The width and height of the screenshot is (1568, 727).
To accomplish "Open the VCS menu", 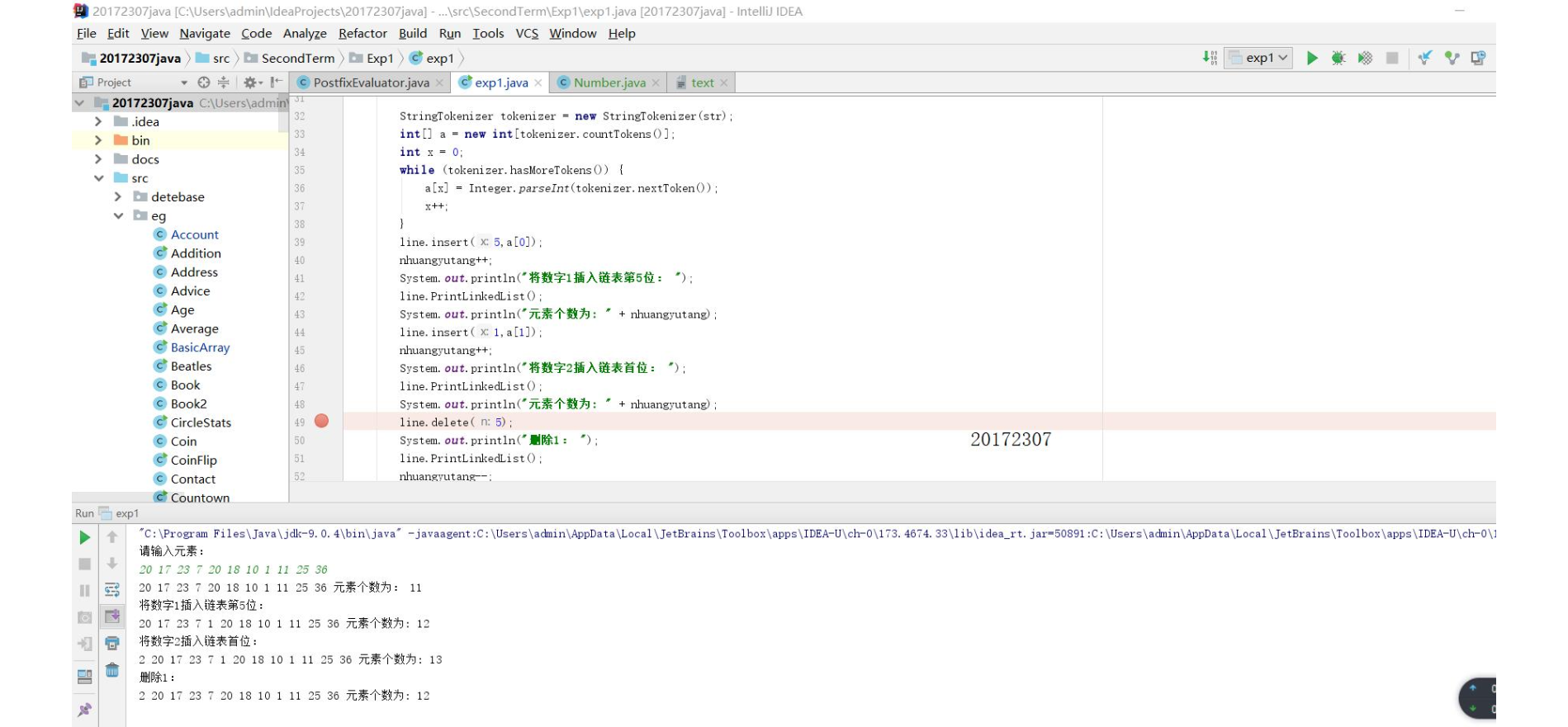I will tap(527, 34).
